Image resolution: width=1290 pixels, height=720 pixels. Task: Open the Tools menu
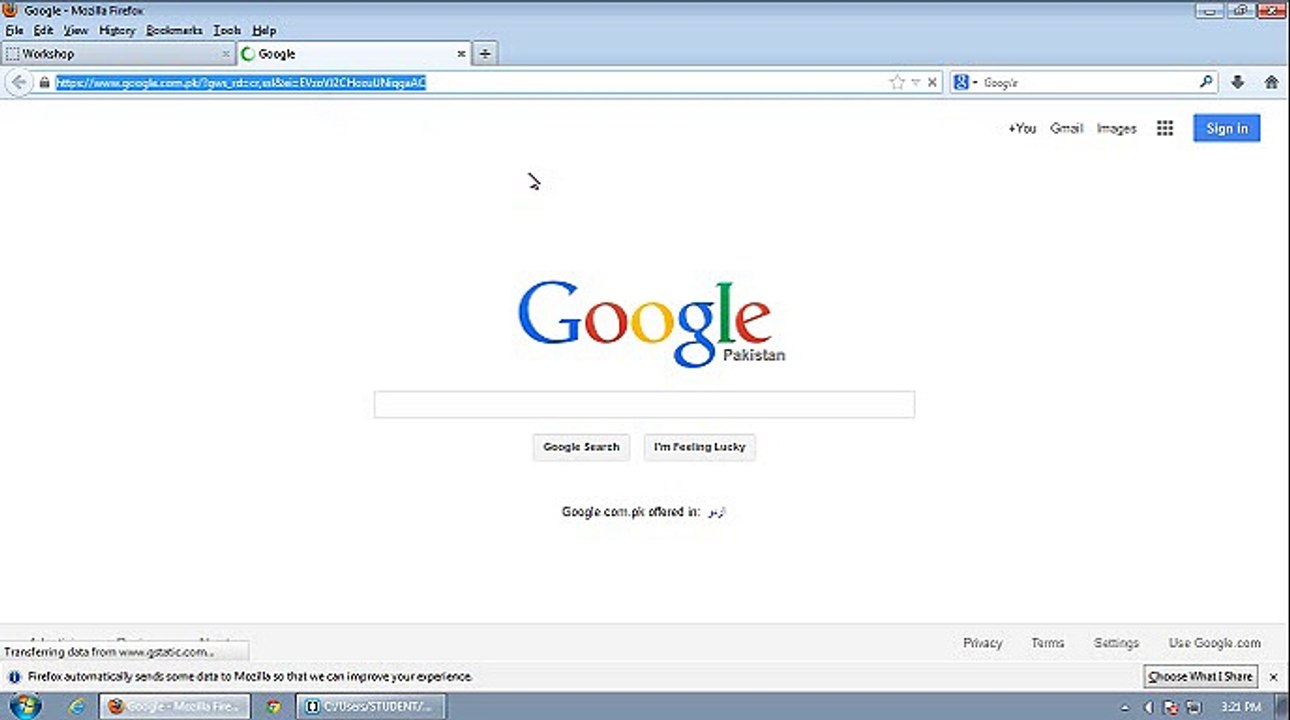click(227, 31)
